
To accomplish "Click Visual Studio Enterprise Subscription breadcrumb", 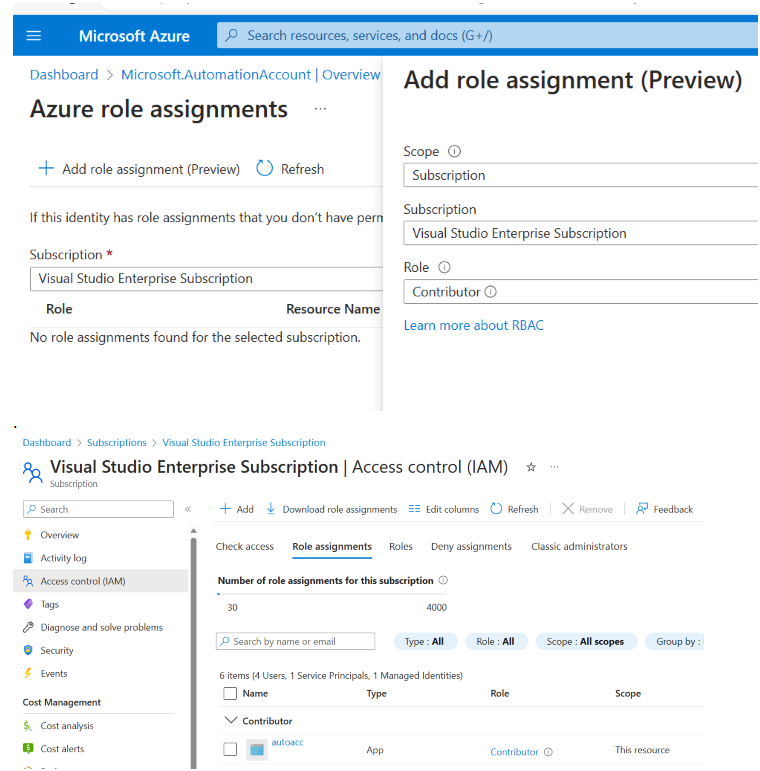I will [244, 443].
